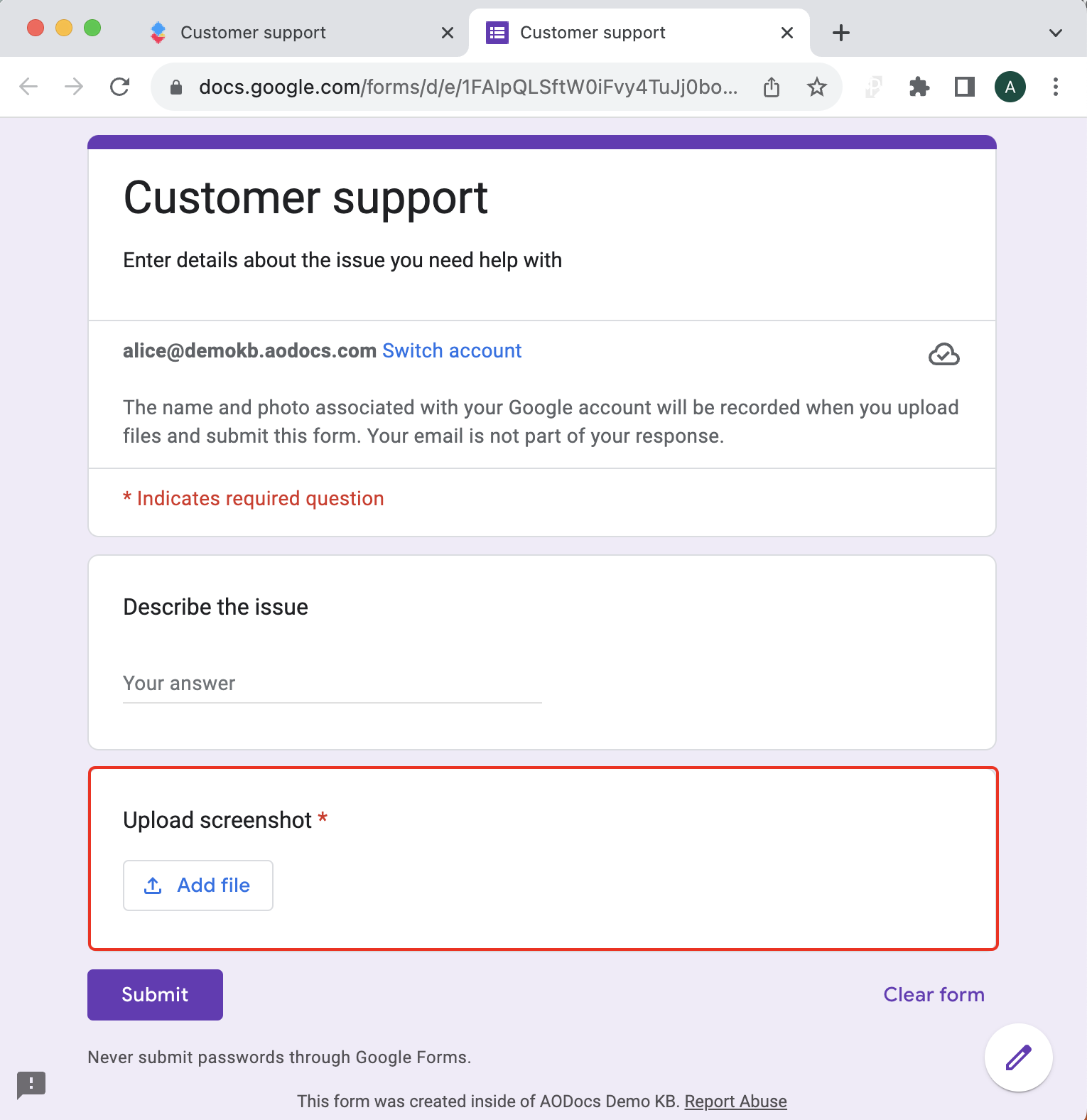
Task: Click the Add file upload button
Action: (198, 885)
